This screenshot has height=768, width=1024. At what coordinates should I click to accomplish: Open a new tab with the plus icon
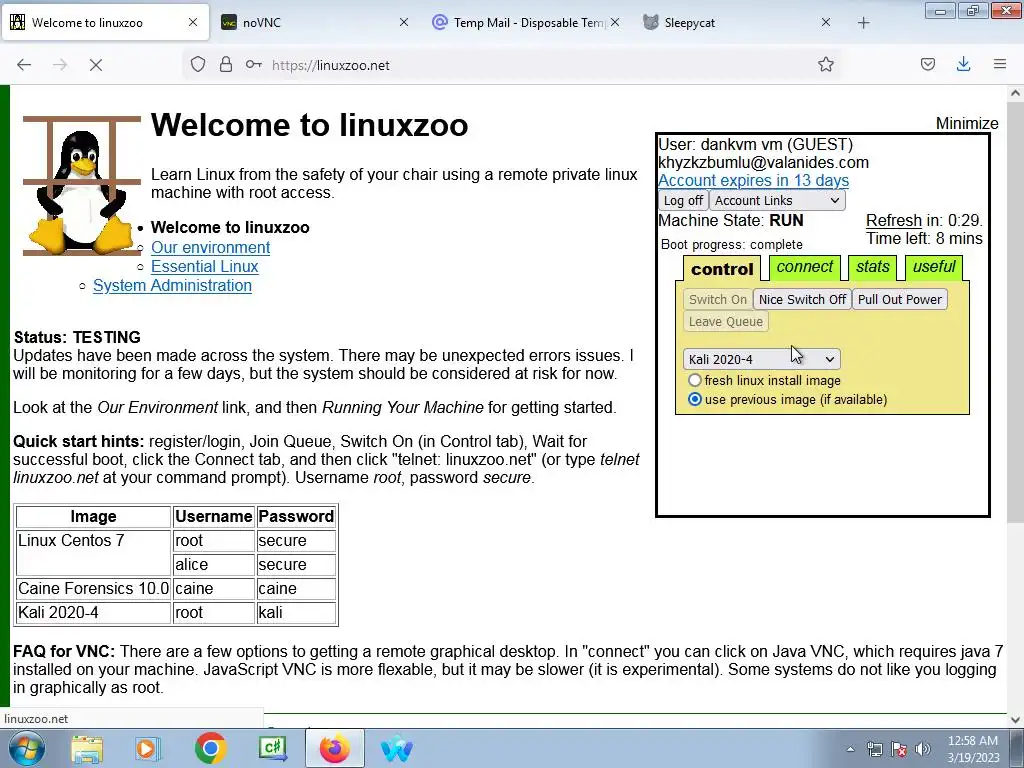[x=863, y=23]
